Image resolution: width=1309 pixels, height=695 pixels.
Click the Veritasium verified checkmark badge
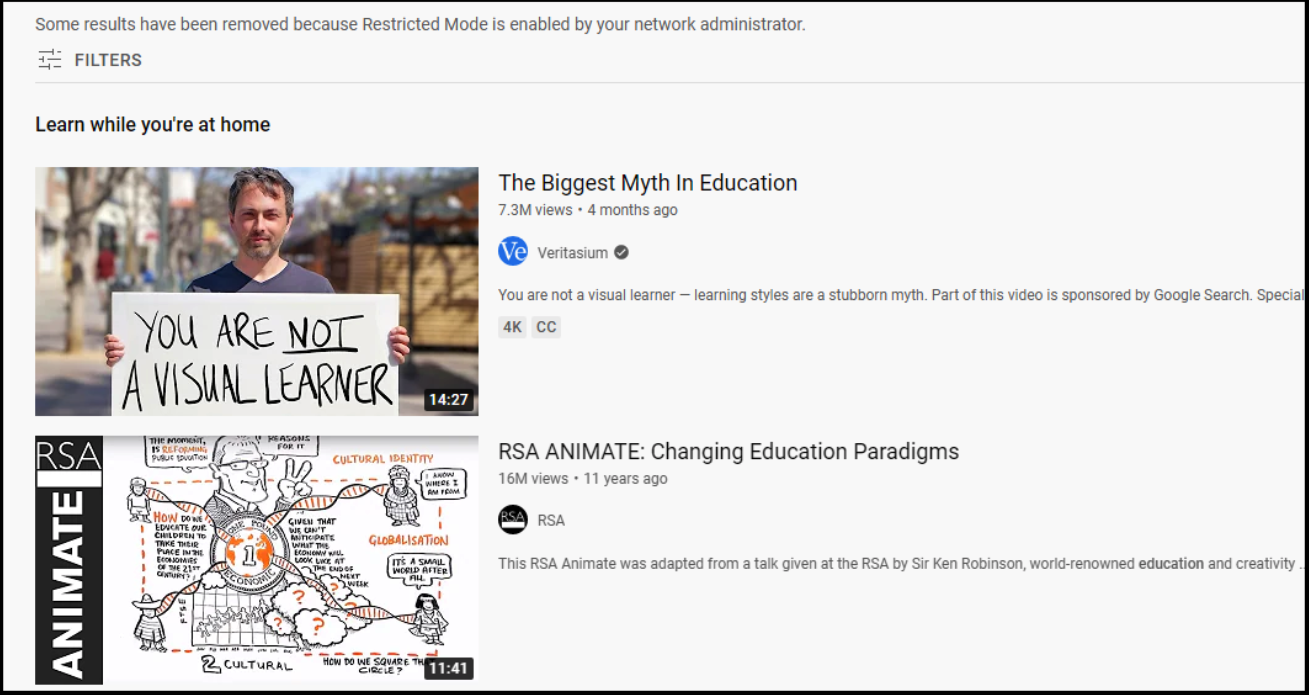621,253
